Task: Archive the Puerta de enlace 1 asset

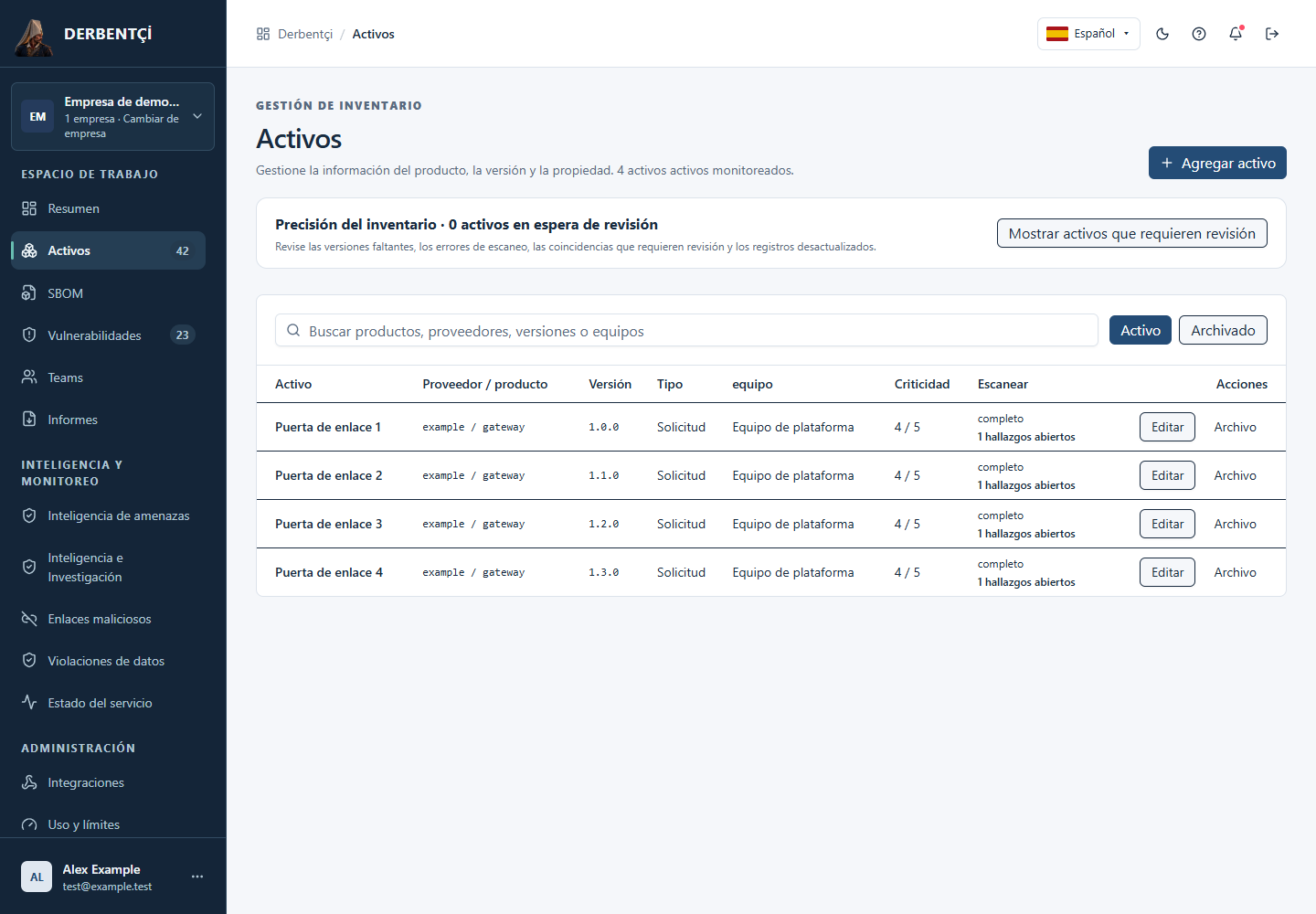Action: pyautogui.click(x=1235, y=427)
